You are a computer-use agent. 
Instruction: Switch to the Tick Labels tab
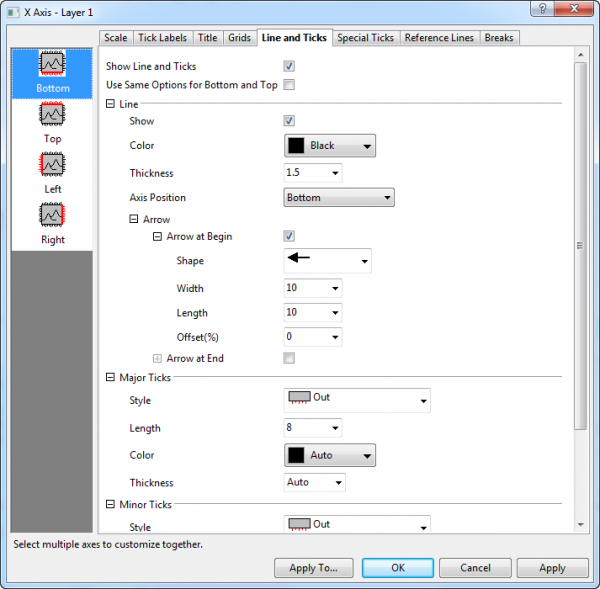click(161, 38)
